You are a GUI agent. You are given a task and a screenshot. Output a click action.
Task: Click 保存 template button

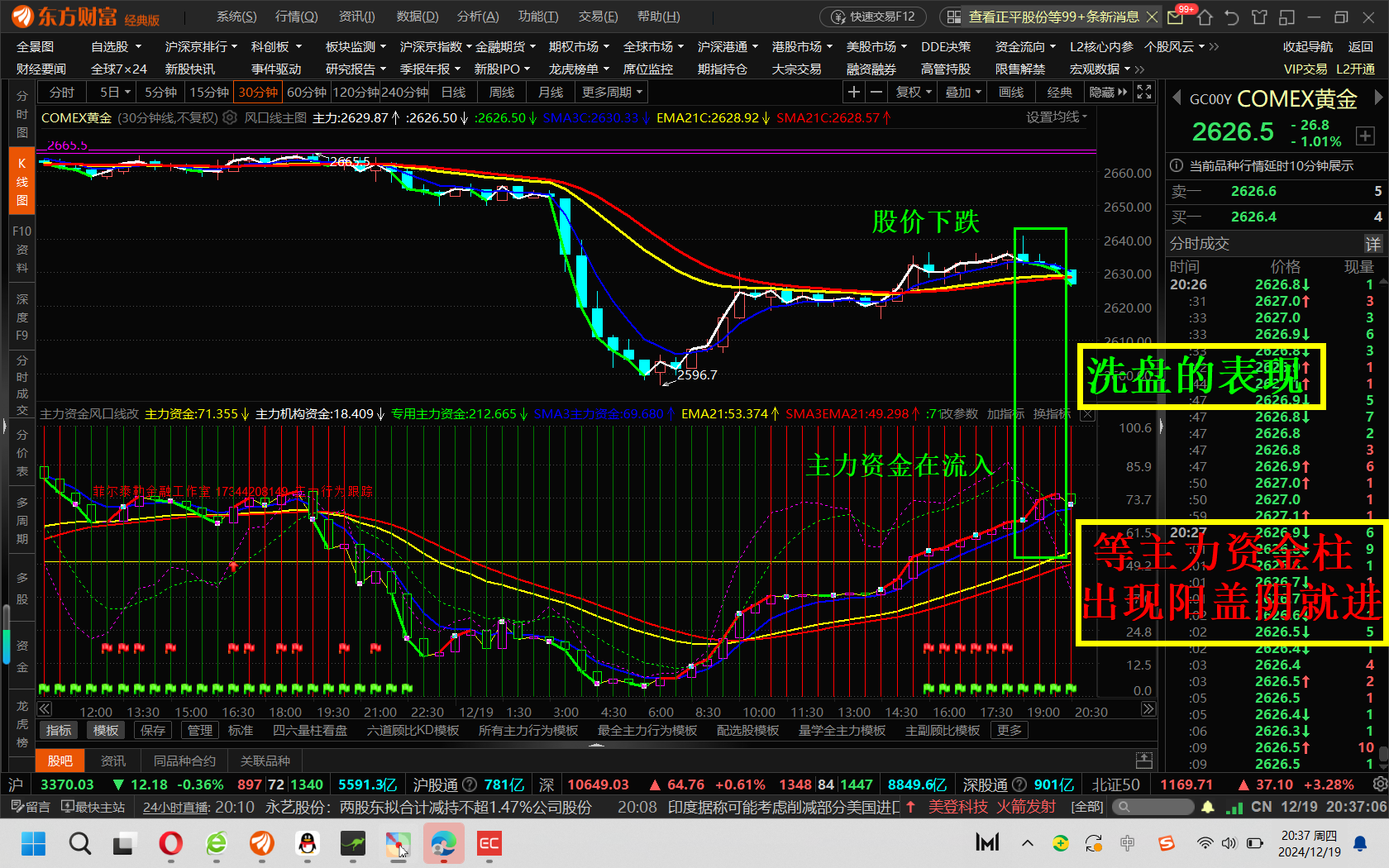pyautogui.click(x=153, y=731)
